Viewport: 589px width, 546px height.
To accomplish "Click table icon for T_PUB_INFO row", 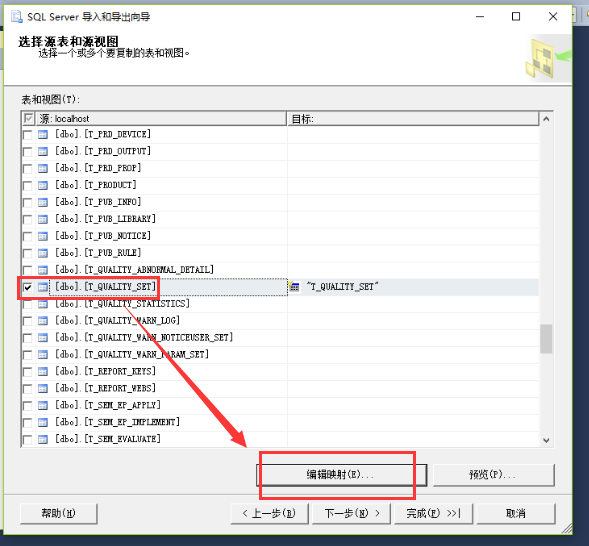I will tap(43, 202).
